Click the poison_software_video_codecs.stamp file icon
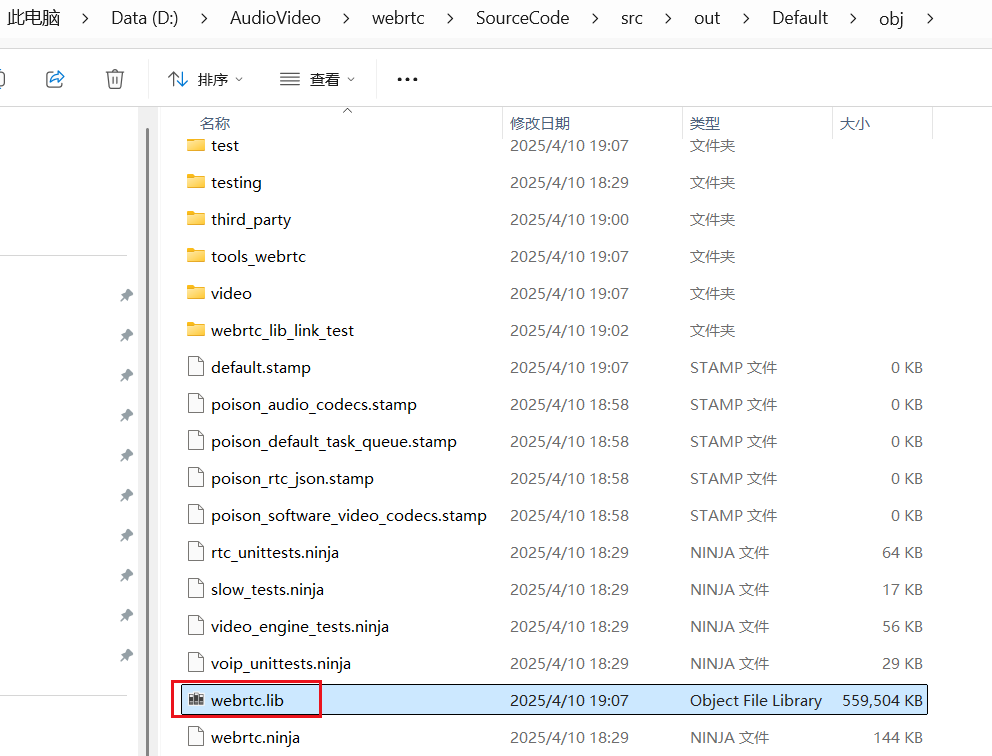992x756 pixels. tap(196, 515)
